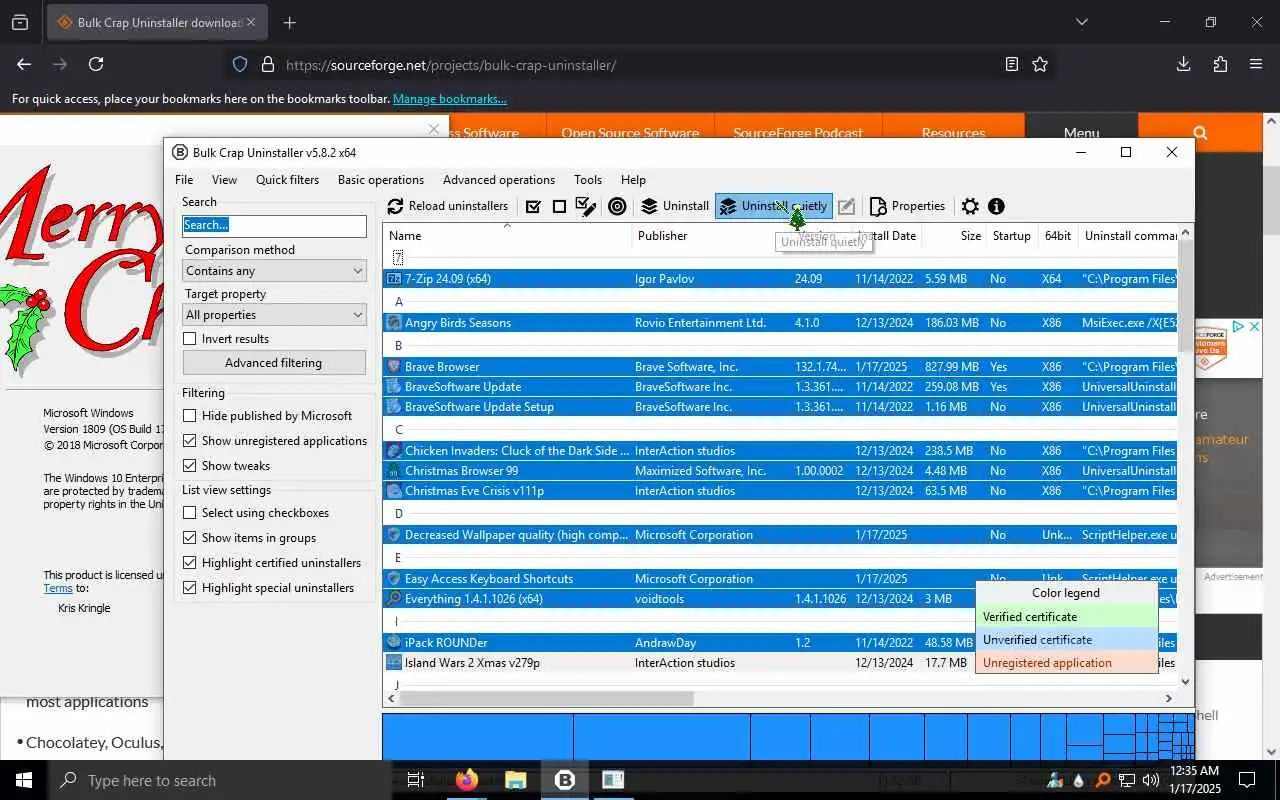Open the Quick filters menu
Screen dimensions: 1280x800
(x=287, y=180)
